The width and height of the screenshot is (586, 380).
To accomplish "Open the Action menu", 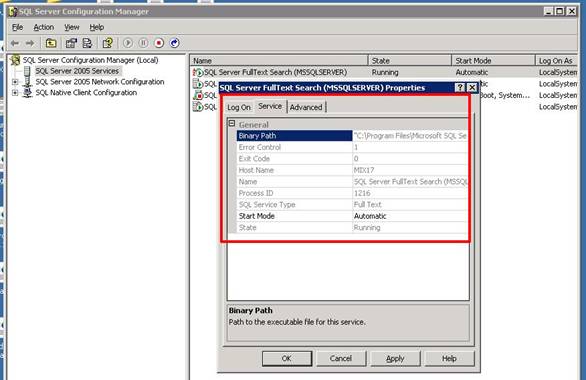I will pos(43,27).
